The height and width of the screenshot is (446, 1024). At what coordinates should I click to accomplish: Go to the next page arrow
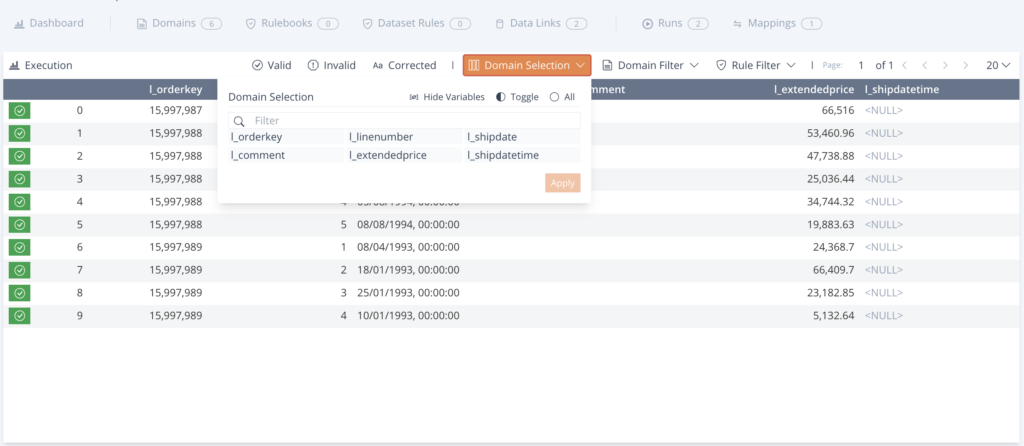(x=943, y=65)
